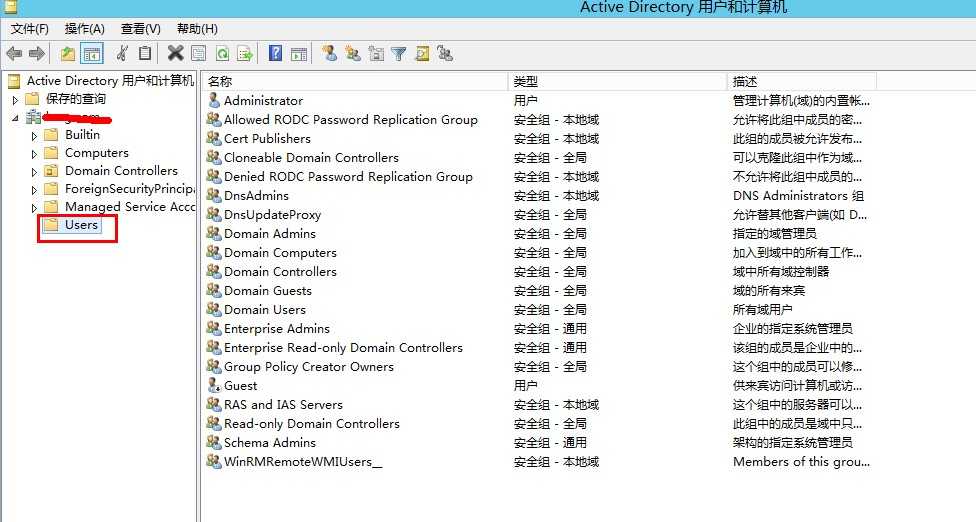The width and height of the screenshot is (976, 522).
Task: Select the Computers folder label
Action: pos(96,152)
